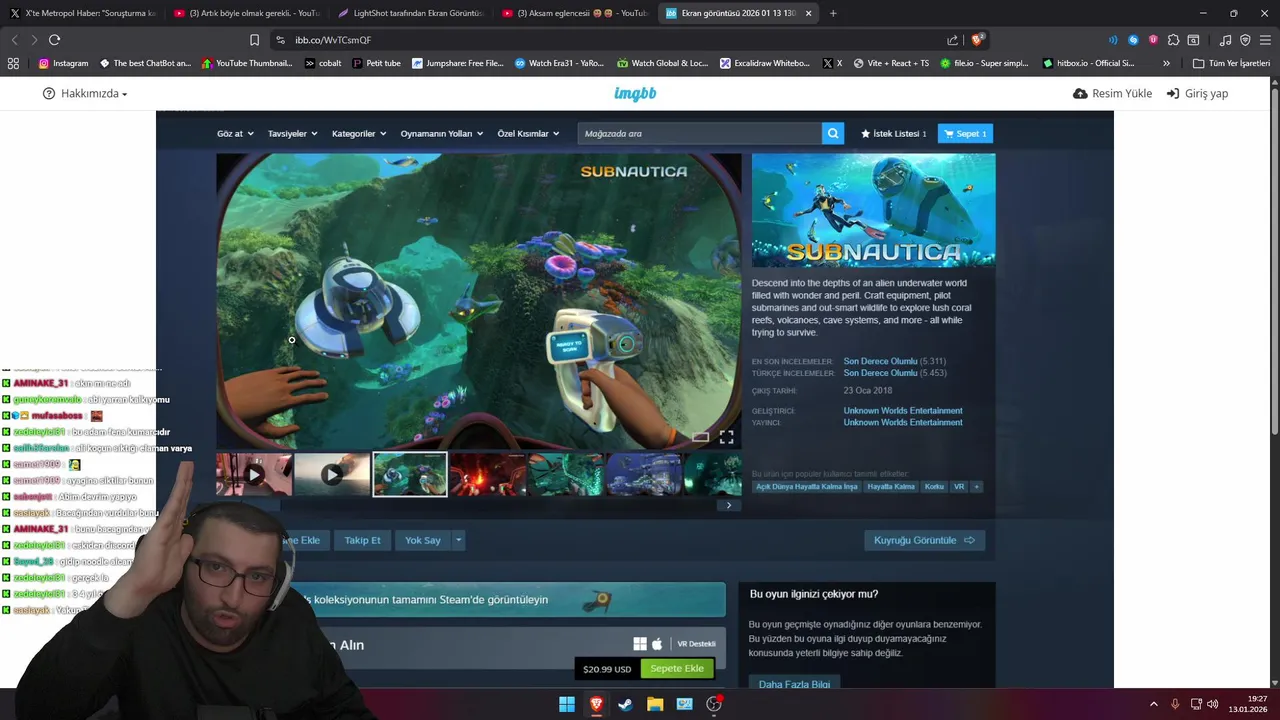This screenshot has width=1280, height=720.
Task: Click the theater mode icon on the Subnautica media viewer
Action: (700, 437)
